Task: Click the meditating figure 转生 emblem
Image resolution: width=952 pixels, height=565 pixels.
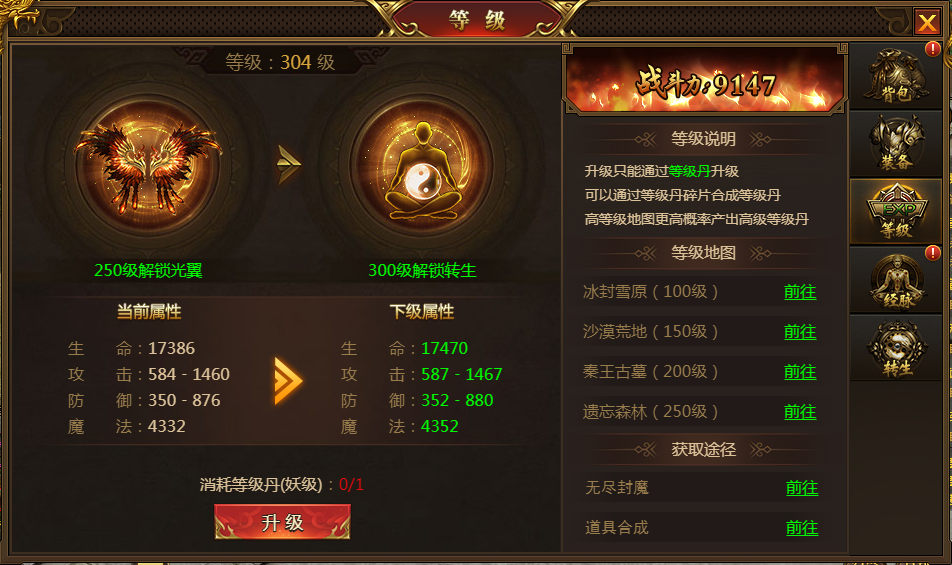Action: 422,165
